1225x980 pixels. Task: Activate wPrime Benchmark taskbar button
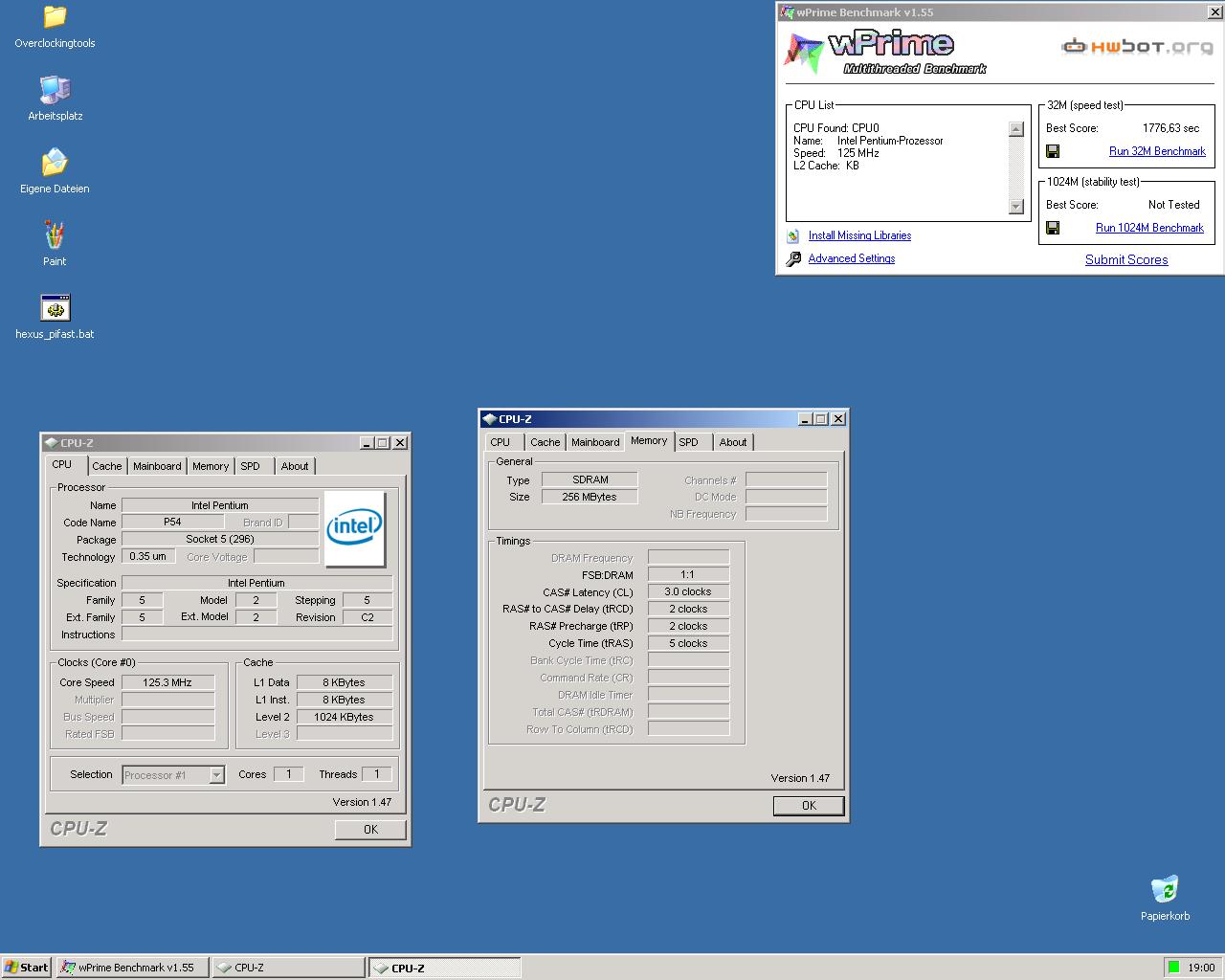tap(132, 968)
